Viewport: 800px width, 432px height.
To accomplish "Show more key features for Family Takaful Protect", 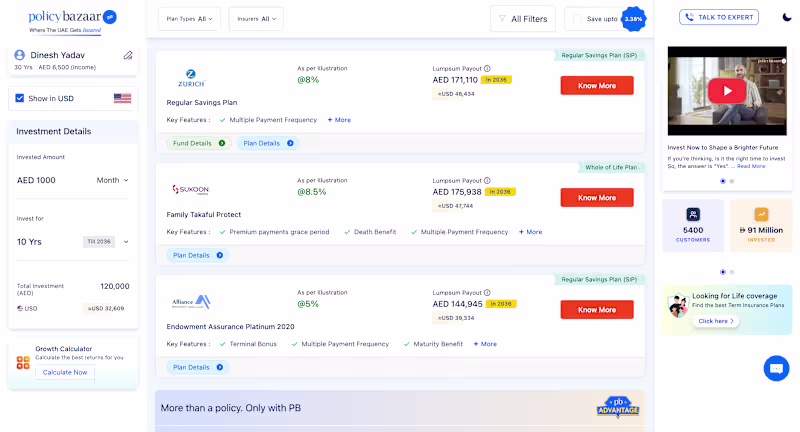I will click(x=531, y=232).
